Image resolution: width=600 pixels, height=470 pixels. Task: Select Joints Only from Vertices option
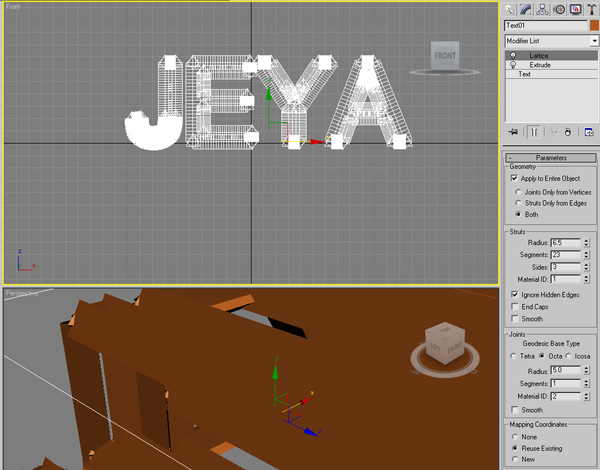pyautogui.click(x=518, y=192)
